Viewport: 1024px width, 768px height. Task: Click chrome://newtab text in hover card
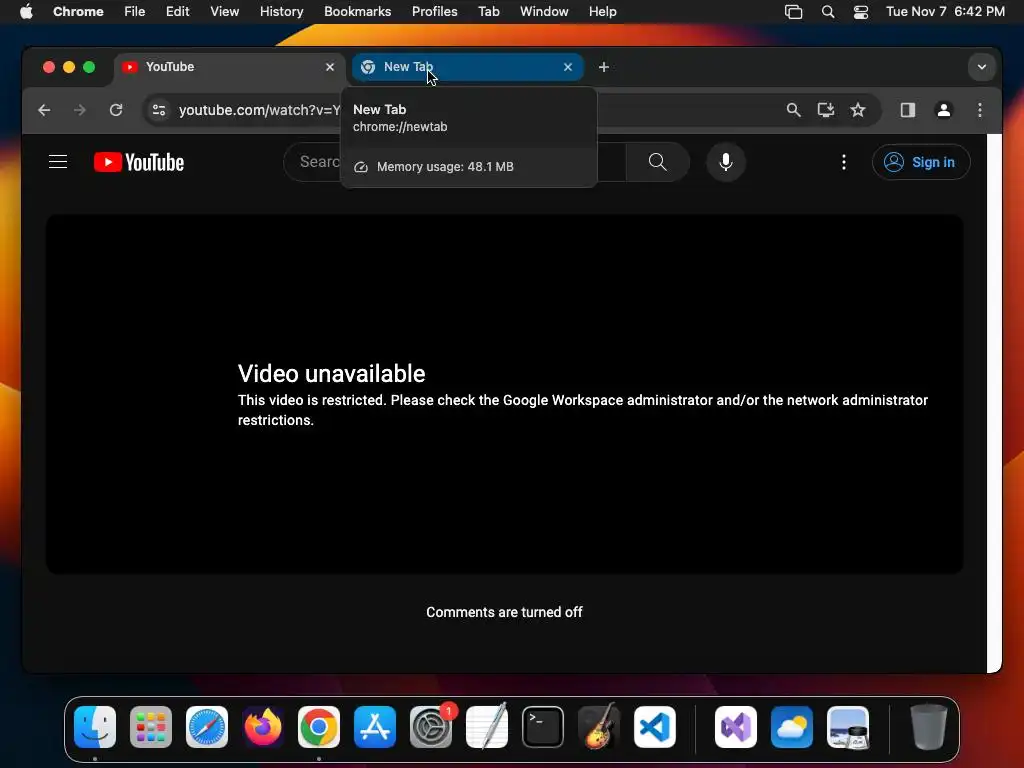click(x=400, y=127)
